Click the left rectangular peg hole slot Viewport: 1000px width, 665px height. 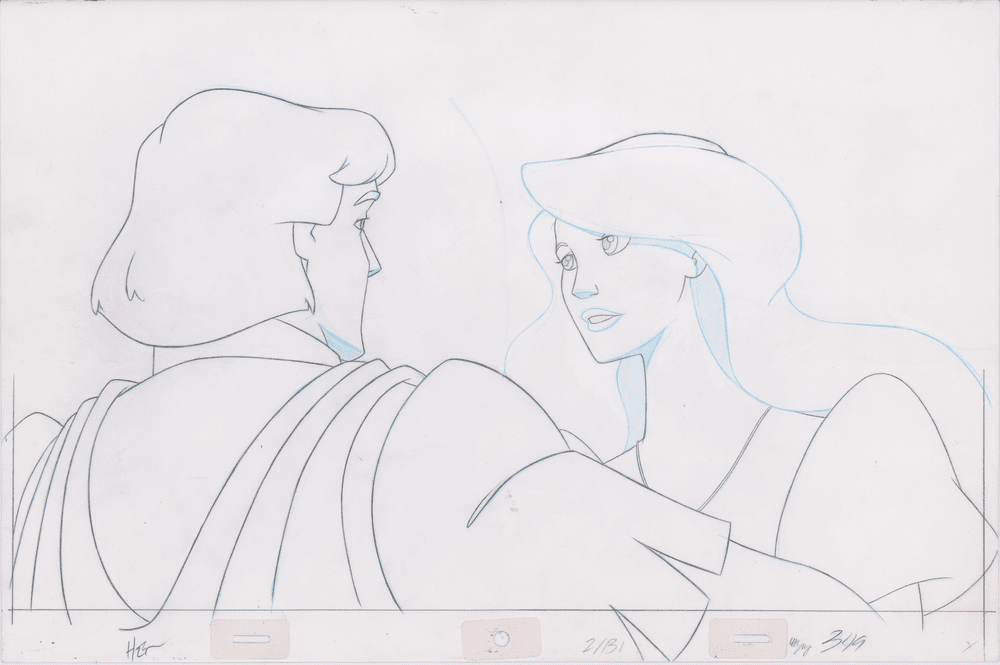click(252, 637)
